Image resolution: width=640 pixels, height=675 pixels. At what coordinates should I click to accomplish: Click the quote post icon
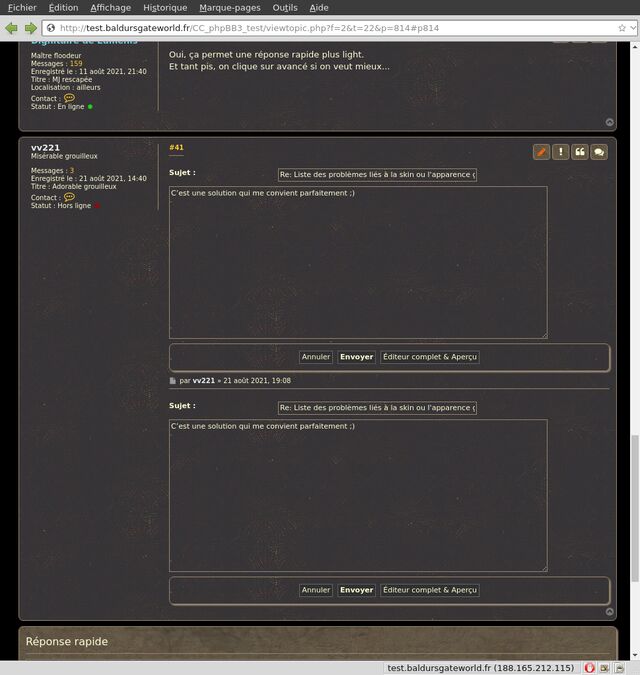click(579, 152)
